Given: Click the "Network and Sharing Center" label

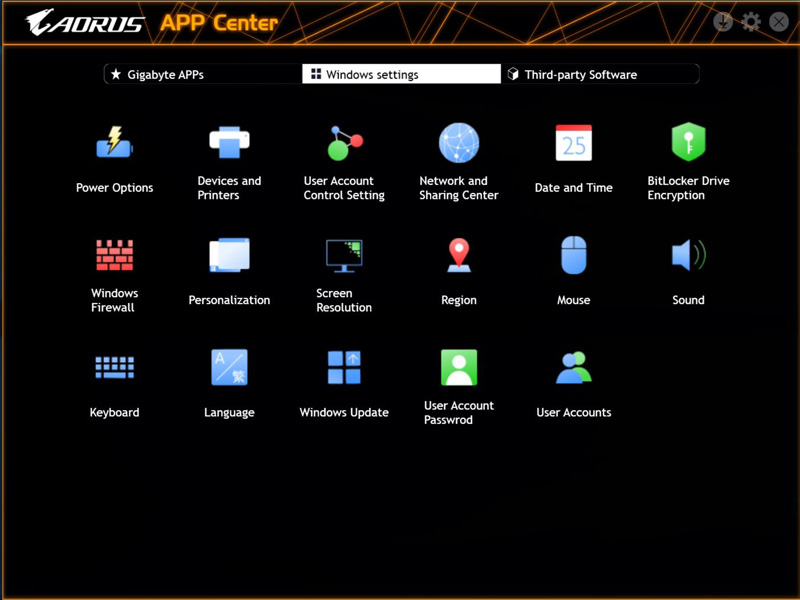Looking at the screenshot, I should [459, 188].
